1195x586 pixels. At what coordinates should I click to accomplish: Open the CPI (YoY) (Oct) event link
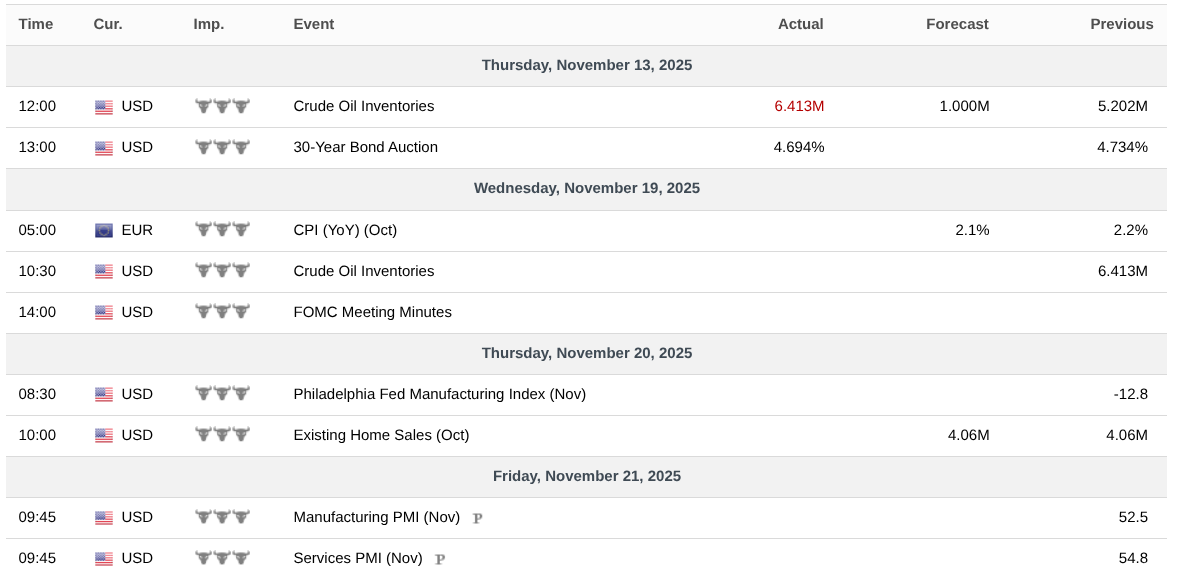[x=345, y=230]
